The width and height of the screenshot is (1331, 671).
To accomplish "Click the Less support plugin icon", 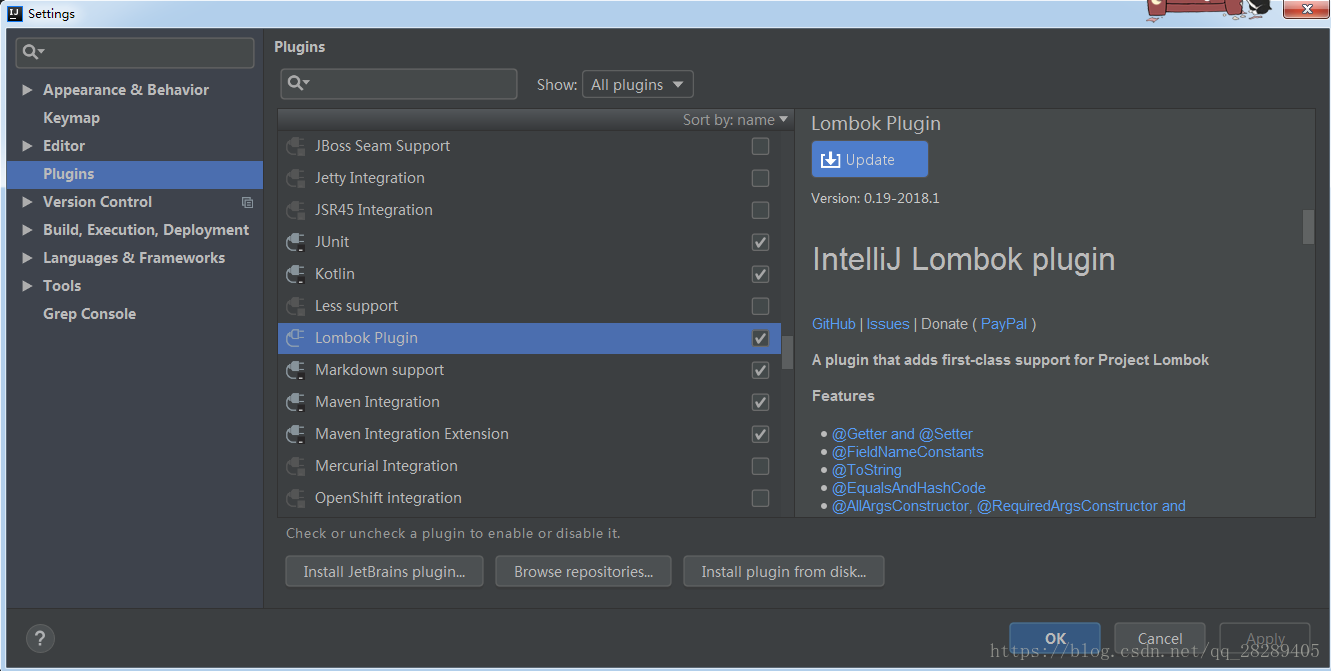I will click(x=295, y=306).
